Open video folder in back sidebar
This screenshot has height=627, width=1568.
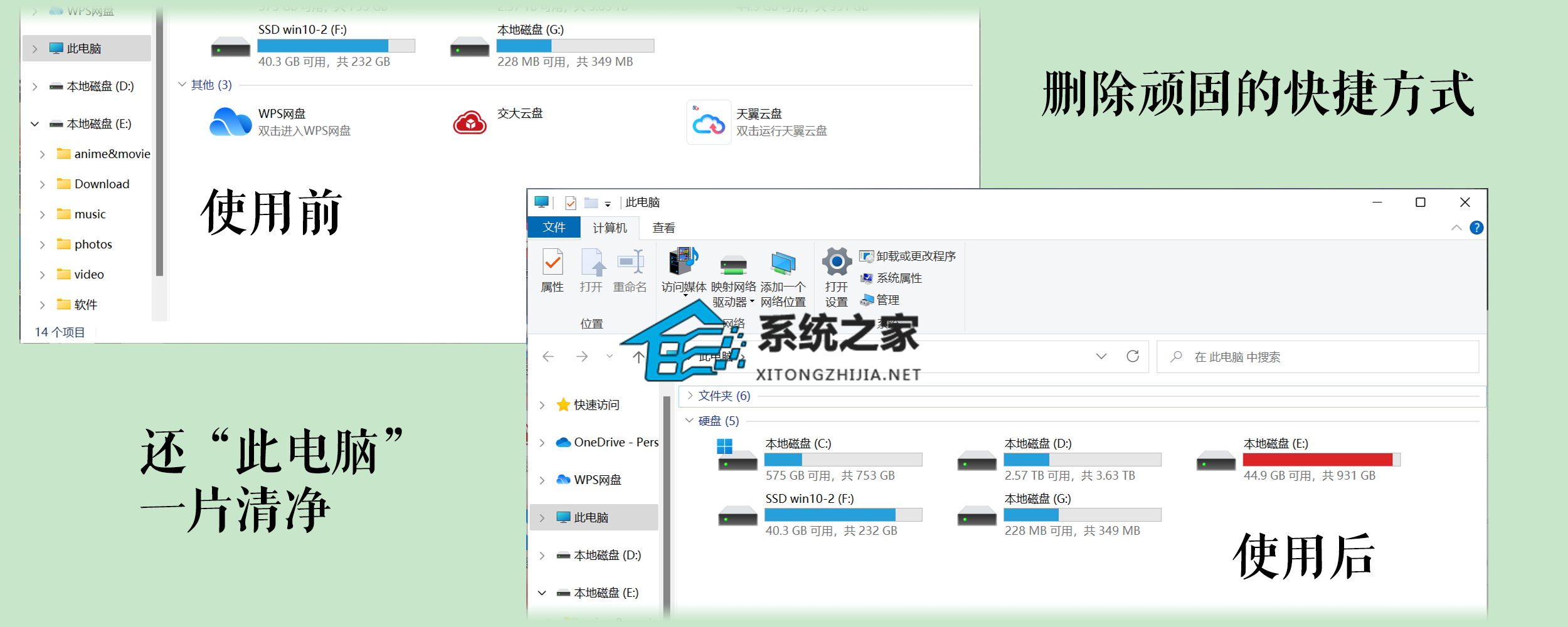[80, 275]
